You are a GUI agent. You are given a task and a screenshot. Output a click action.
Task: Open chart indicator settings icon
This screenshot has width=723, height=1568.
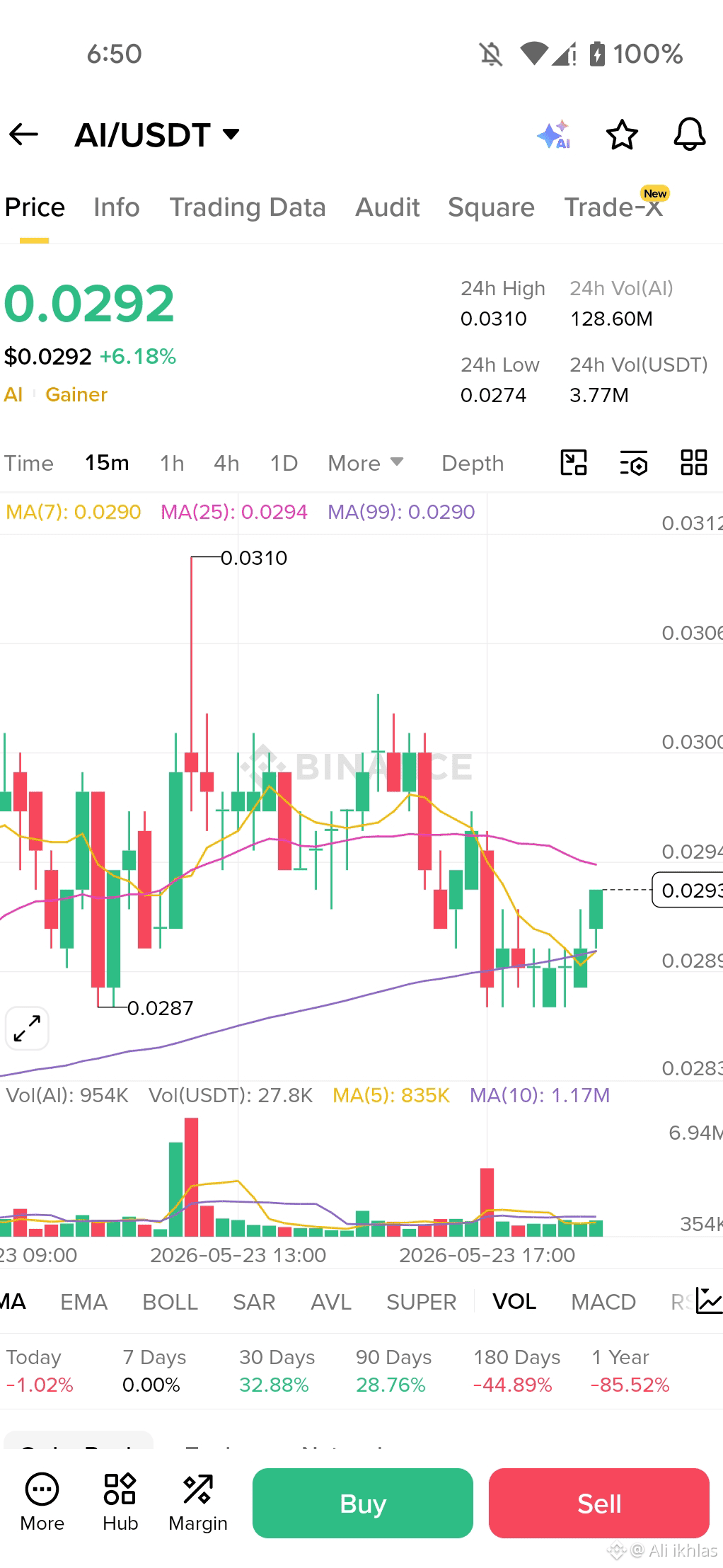(x=634, y=462)
